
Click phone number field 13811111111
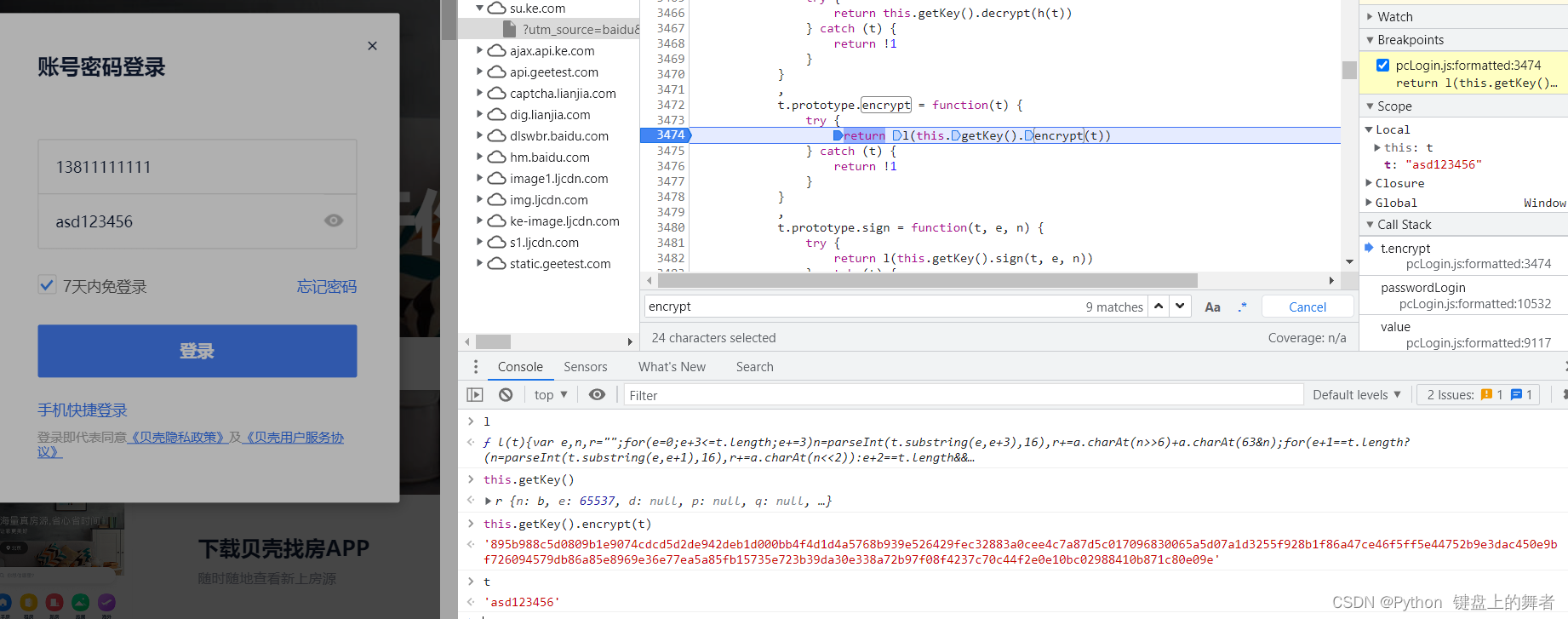point(197,167)
